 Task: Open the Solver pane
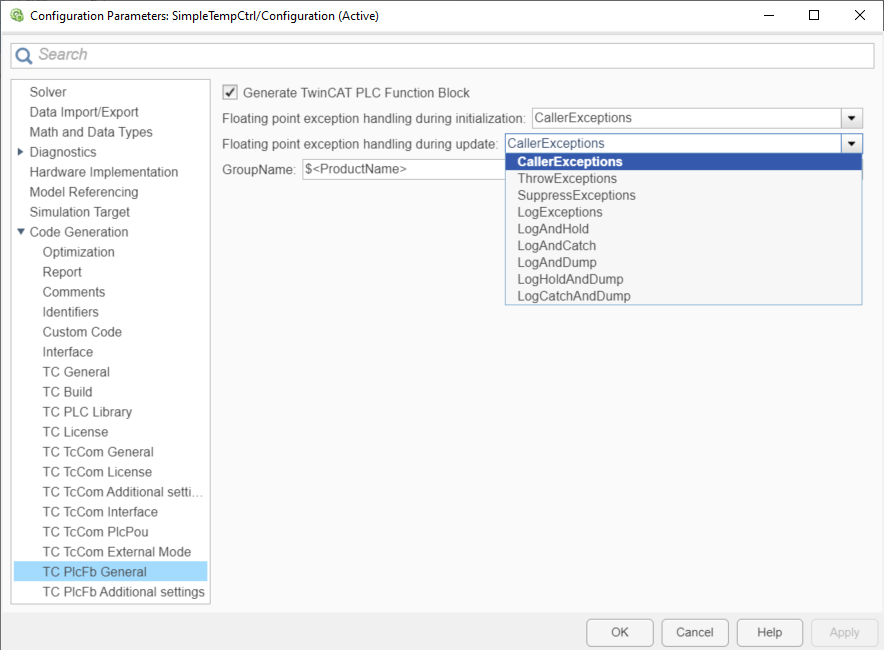(48, 92)
